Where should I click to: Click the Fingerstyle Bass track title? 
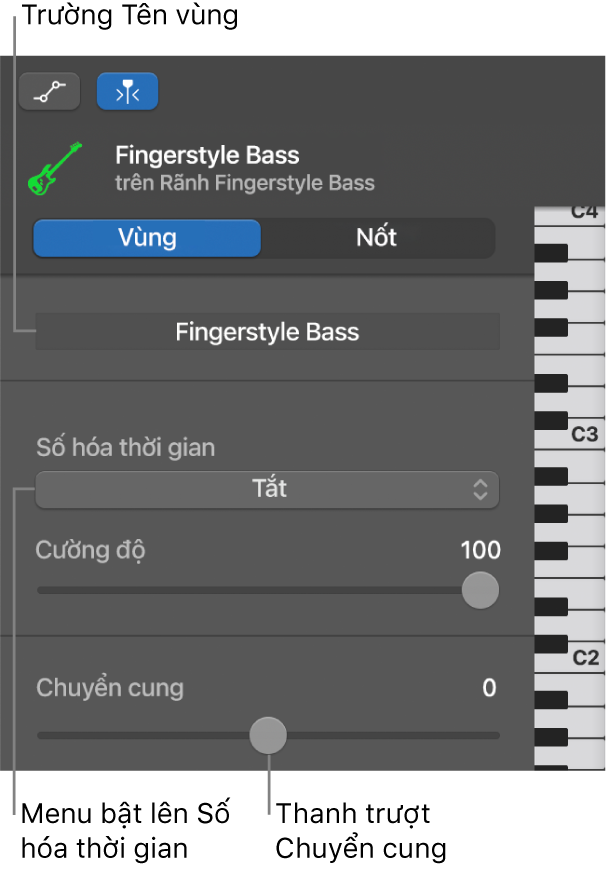coord(207,155)
